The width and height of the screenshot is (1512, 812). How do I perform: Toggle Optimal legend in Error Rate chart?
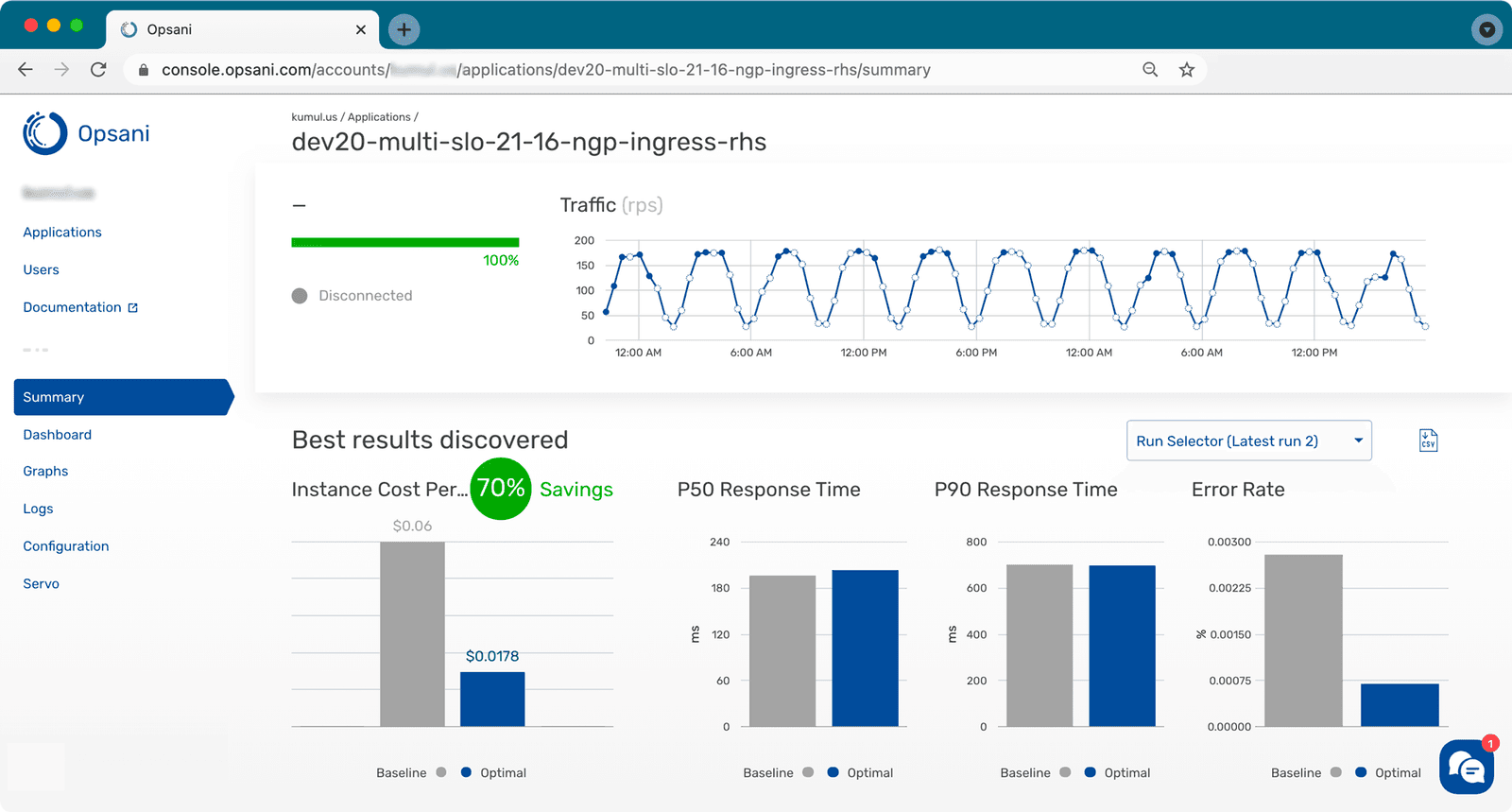1387,772
